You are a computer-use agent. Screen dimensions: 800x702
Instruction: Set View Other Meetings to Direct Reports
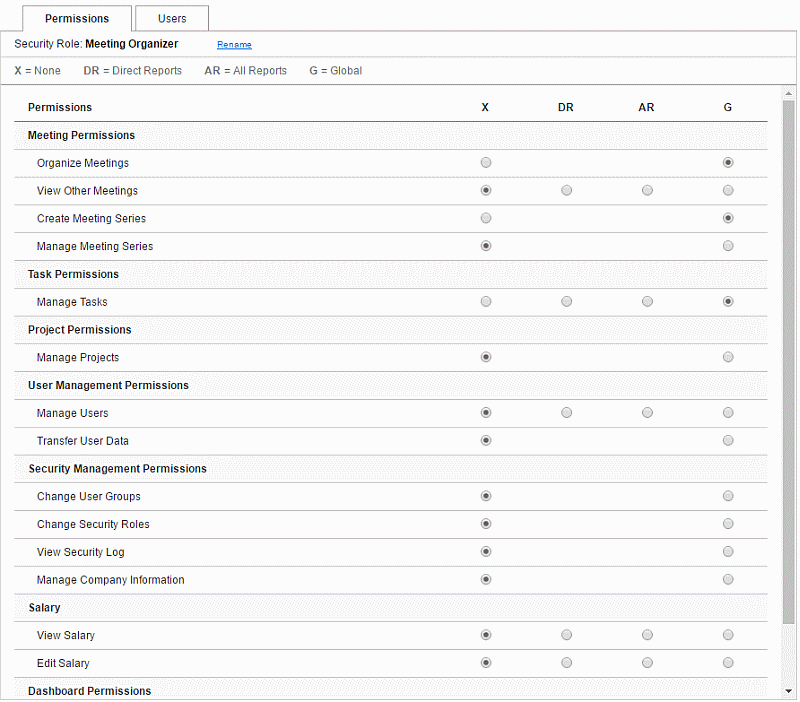click(566, 190)
